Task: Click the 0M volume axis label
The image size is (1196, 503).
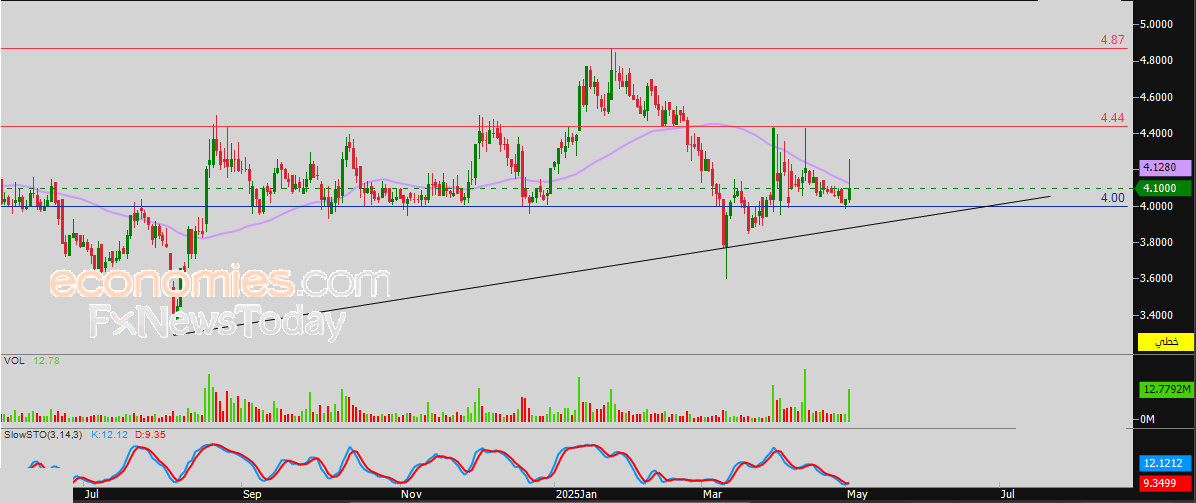Action: pos(1148,419)
